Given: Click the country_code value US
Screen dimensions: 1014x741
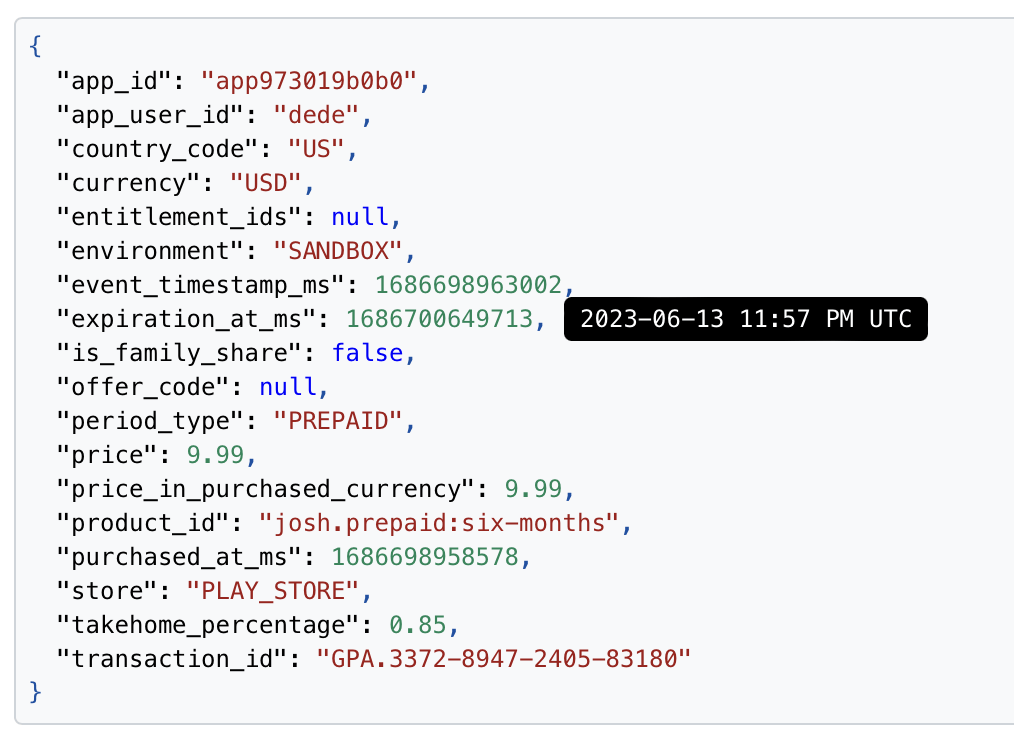Looking at the screenshot, I should (x=316, y=149).
